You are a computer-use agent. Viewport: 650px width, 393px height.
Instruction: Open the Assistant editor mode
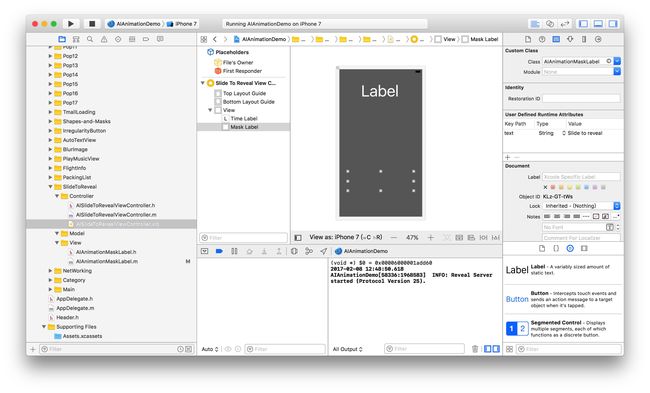(x=550, y=24)
